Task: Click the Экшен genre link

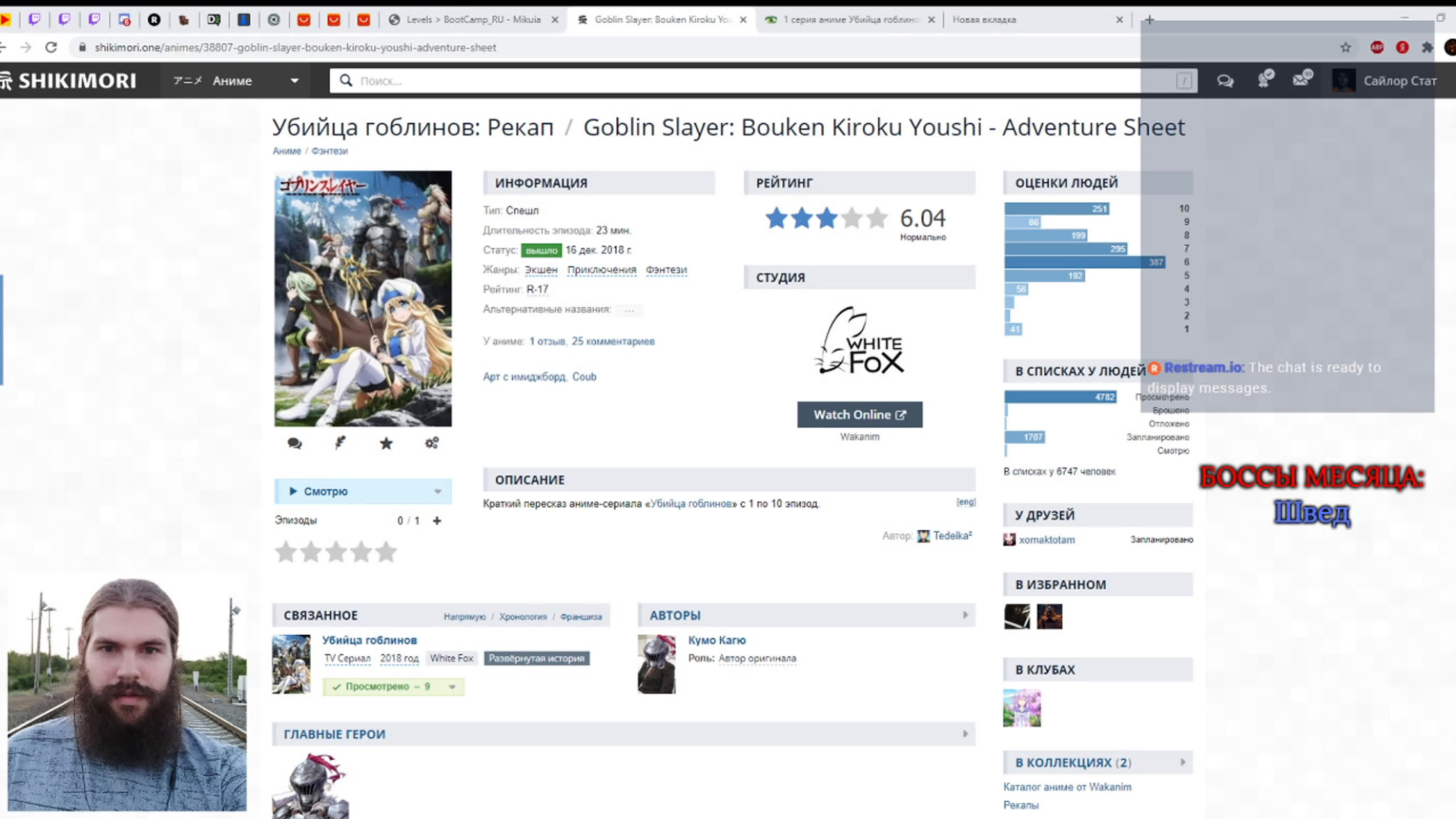Action: coord(541,269)
